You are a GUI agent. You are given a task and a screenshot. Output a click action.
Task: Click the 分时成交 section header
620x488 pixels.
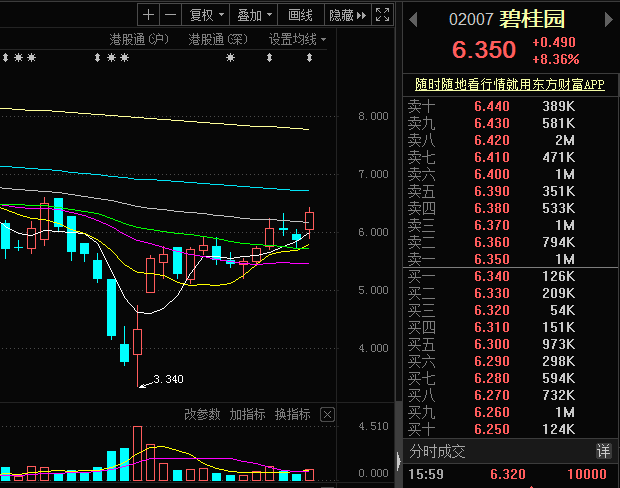click(437, 451)
